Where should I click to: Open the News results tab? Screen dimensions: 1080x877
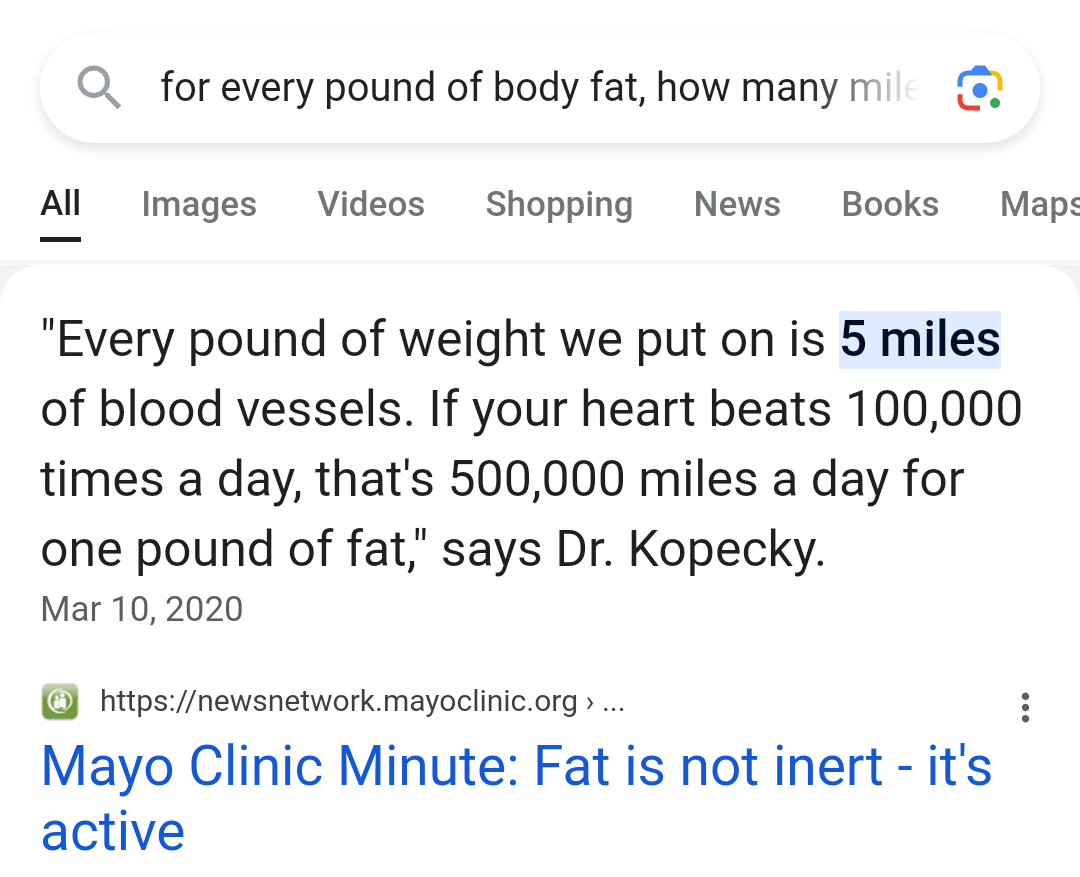pyautogui.click(x=737, y=204)
